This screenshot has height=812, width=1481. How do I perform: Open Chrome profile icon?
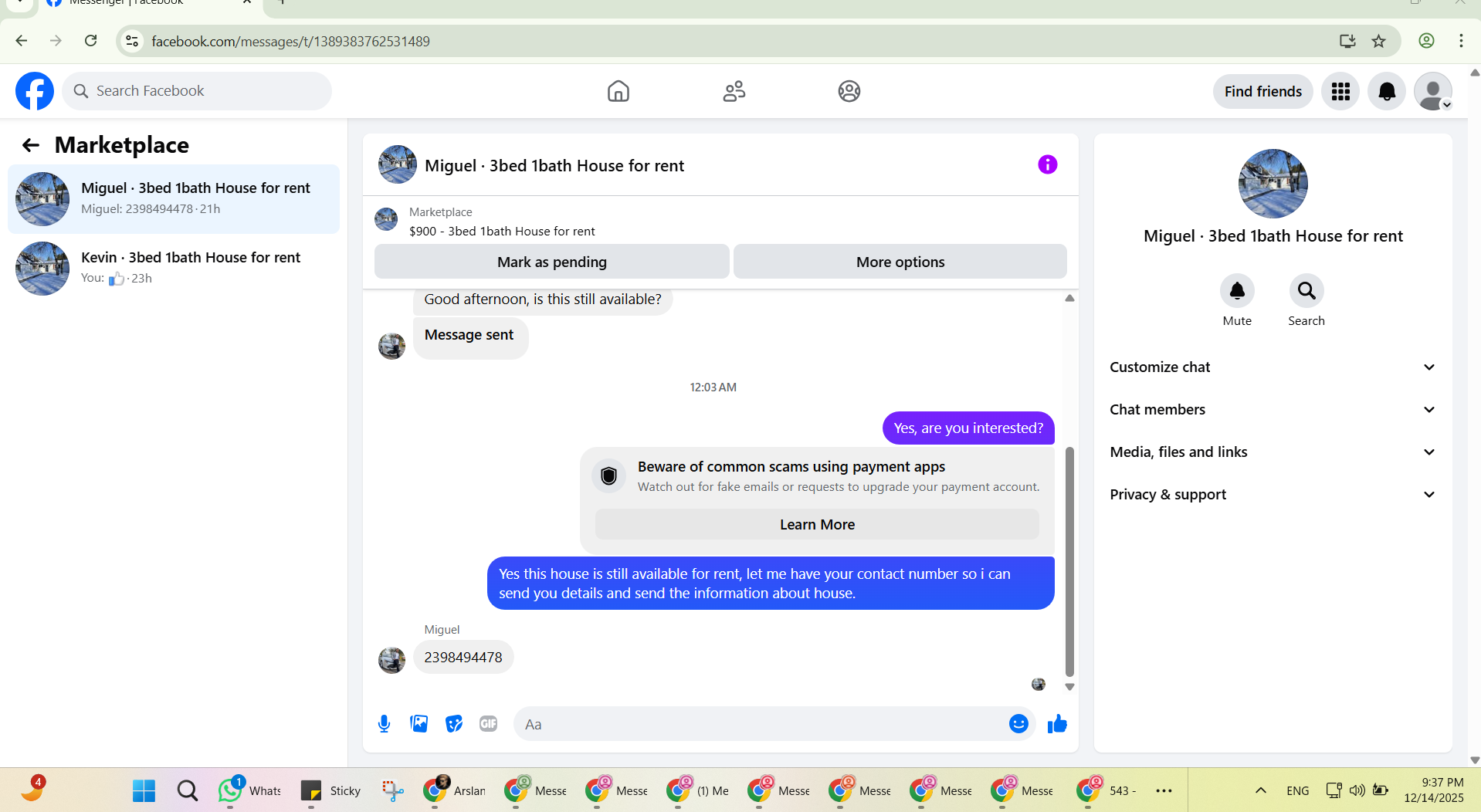click(1426, 41)
